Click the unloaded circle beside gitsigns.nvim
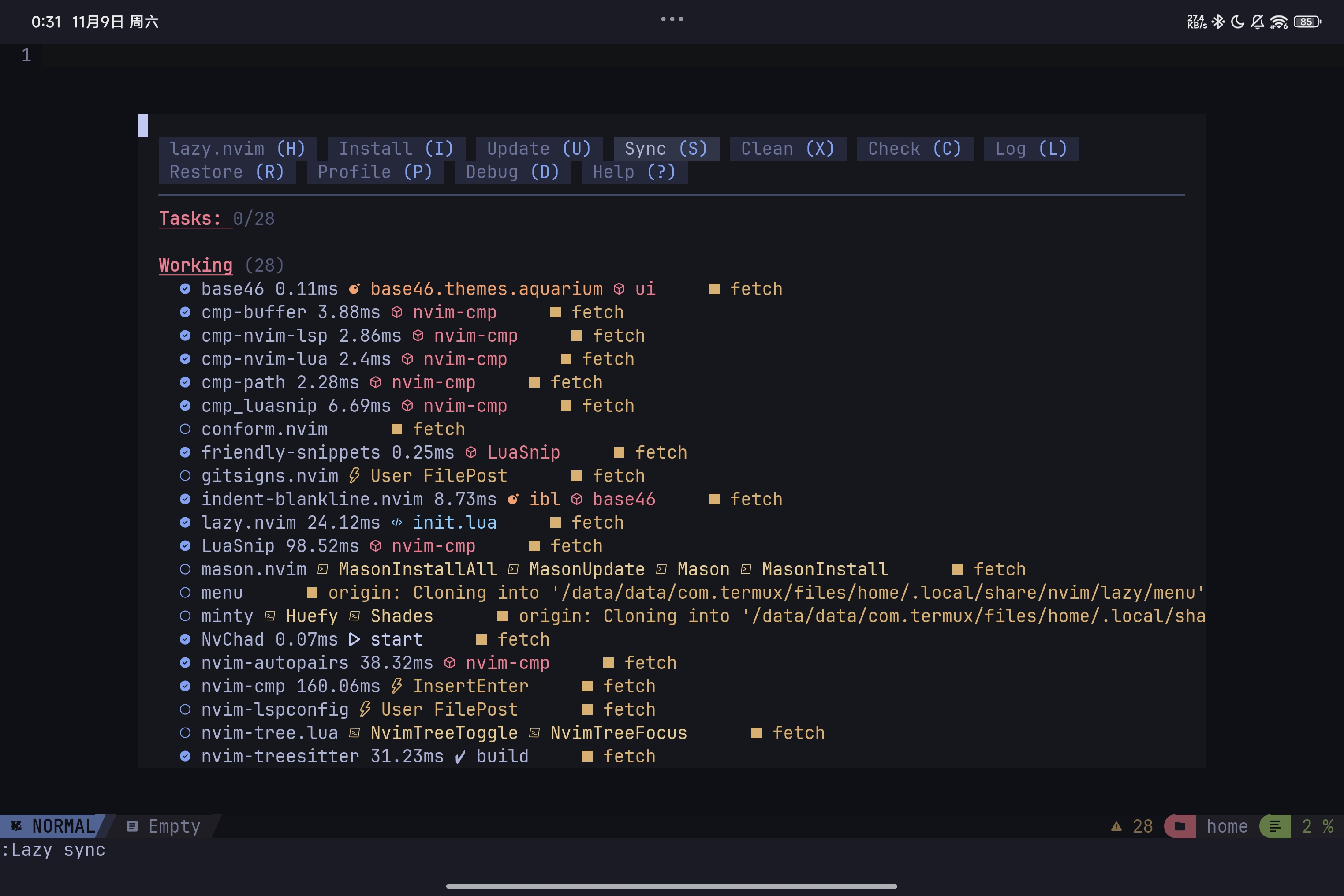Viewport: 1344px width, 896px height. [x=185, y=476]
